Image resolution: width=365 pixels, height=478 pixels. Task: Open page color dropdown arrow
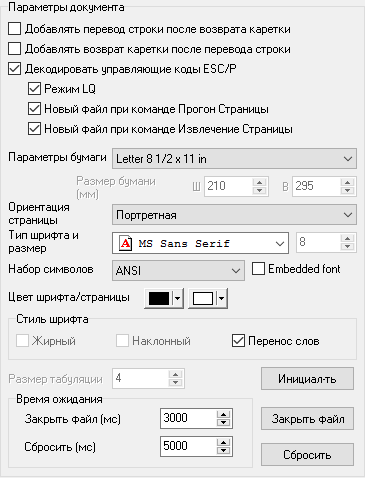pos(221,298)
